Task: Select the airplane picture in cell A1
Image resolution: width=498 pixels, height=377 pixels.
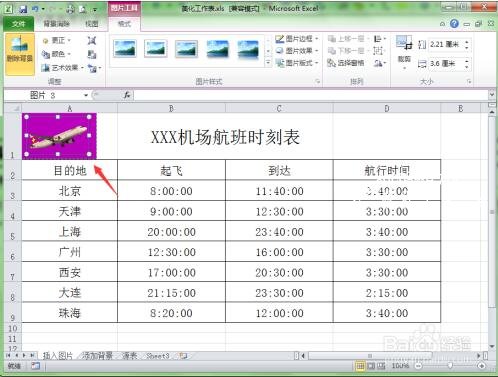Action: 59,136
